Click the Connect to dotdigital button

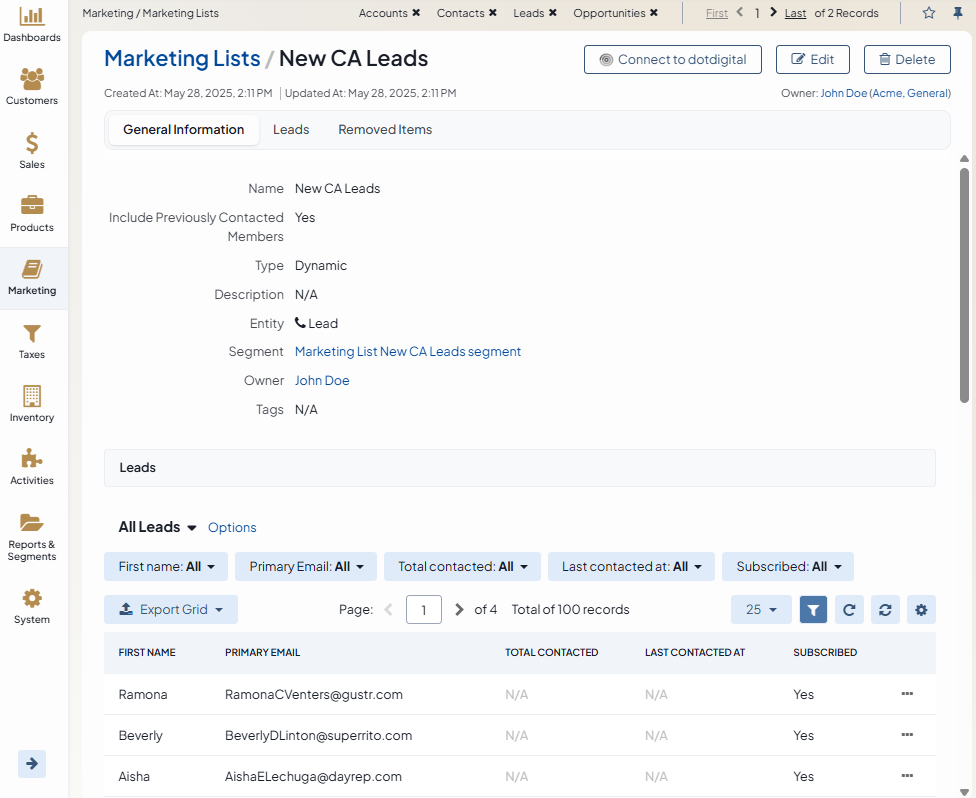coord(673,60)
